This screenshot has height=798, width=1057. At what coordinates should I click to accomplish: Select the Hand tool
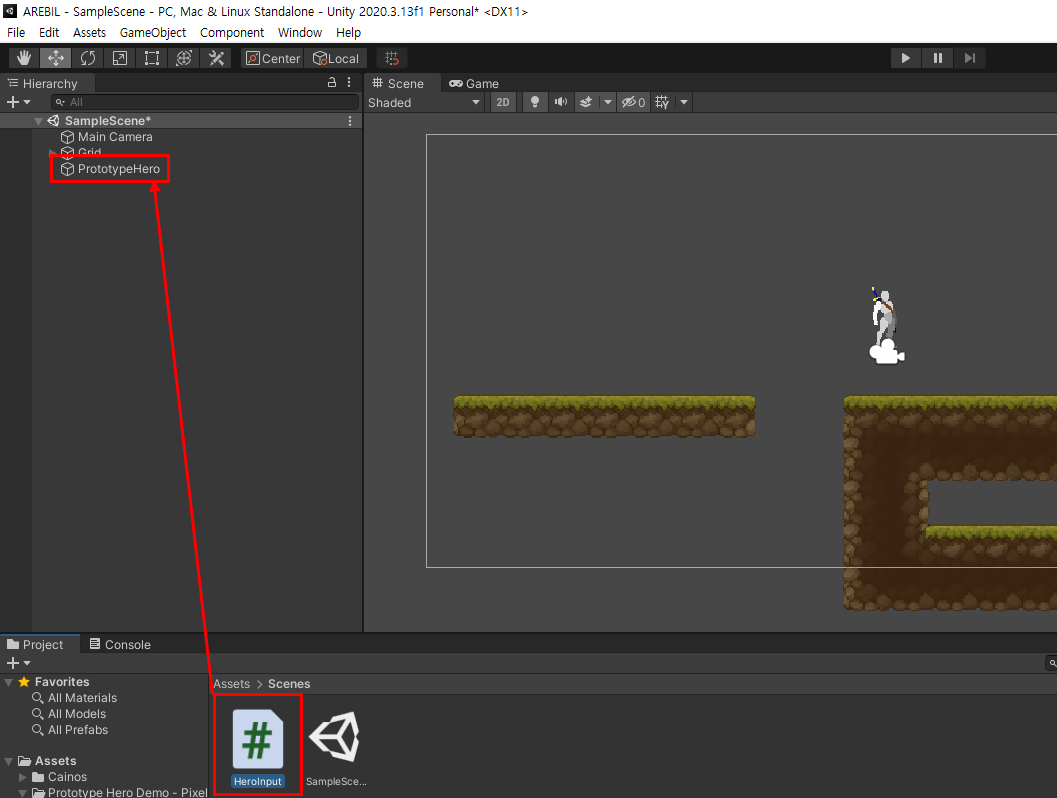24,58
